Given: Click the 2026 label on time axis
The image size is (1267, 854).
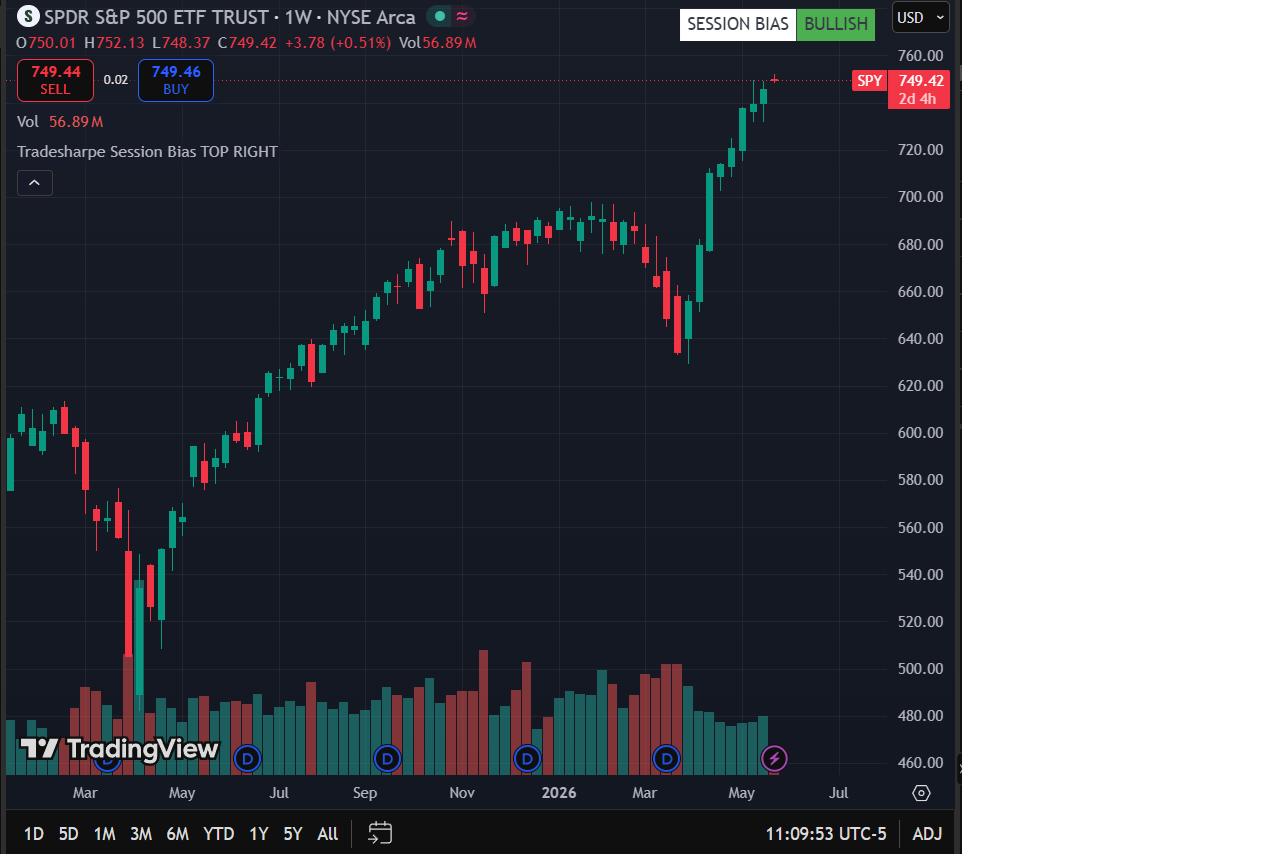Looking at the screenshot, I should click(559, 793).
